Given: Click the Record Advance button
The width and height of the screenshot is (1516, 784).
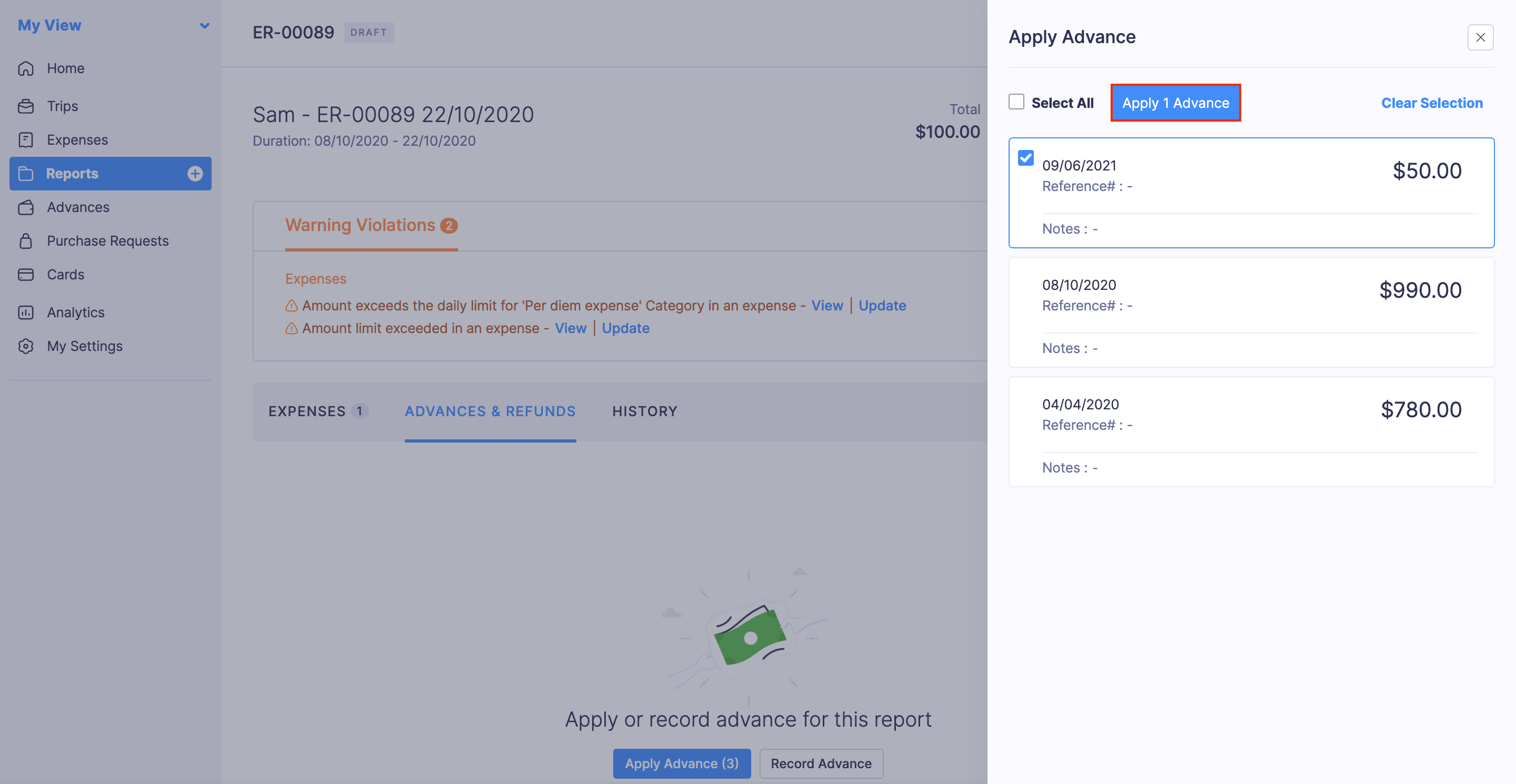Looking at the screenshot, I should [821, 763].
